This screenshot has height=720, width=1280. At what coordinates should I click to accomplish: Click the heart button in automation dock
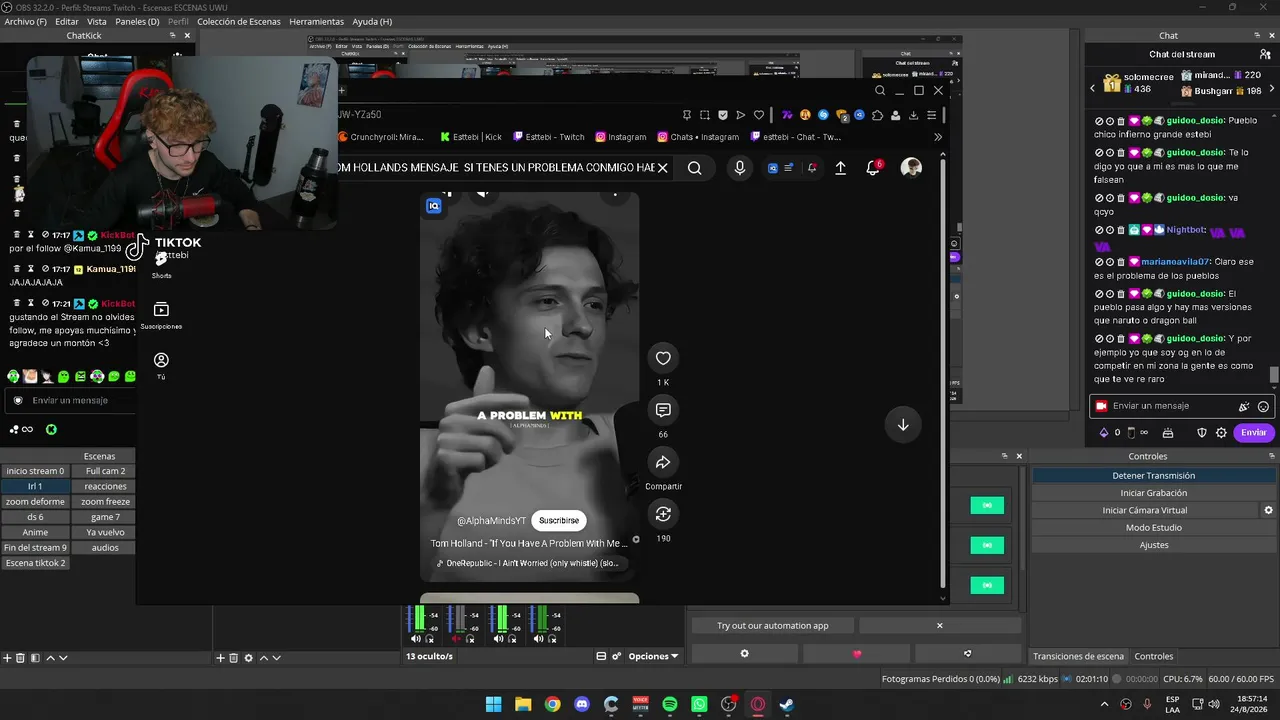point(856,654)
